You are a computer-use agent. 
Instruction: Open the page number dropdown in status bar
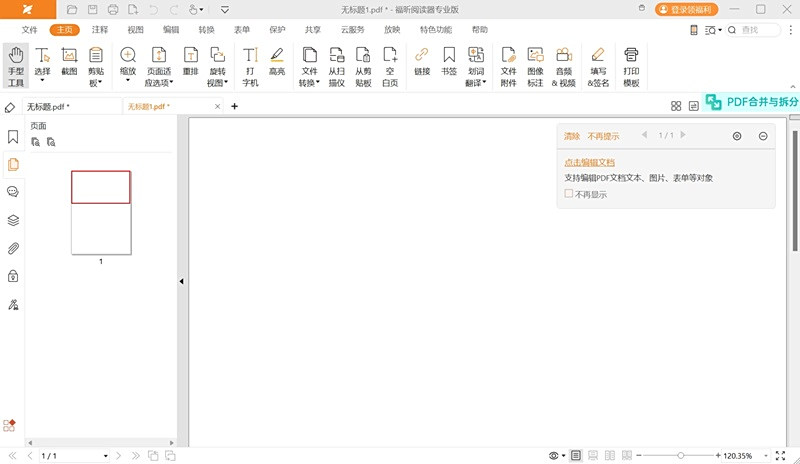(106, 456)
